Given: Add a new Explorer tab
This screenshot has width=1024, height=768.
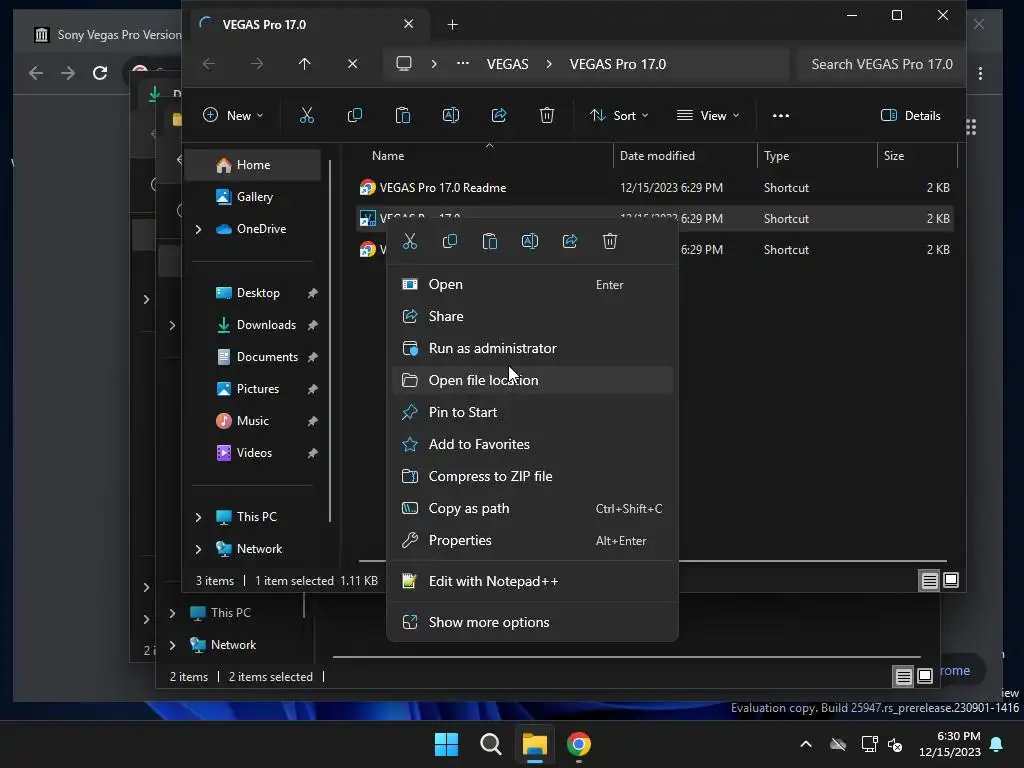Looking at the screenshot, I should pyautogui.click(x=453, y=25).
